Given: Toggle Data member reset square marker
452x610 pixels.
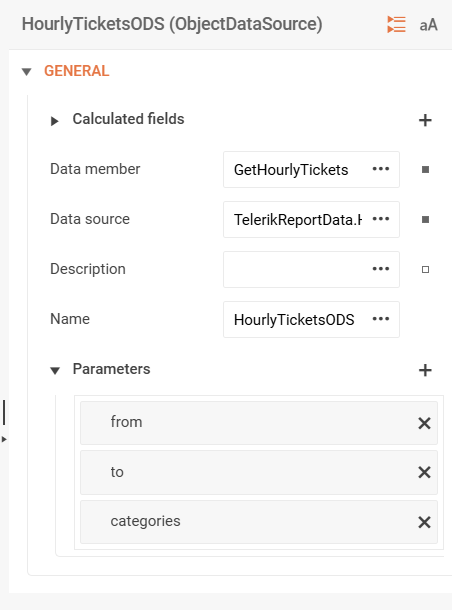Looking at the screenshot, I should pyautogui.click(x=426, y=170).
